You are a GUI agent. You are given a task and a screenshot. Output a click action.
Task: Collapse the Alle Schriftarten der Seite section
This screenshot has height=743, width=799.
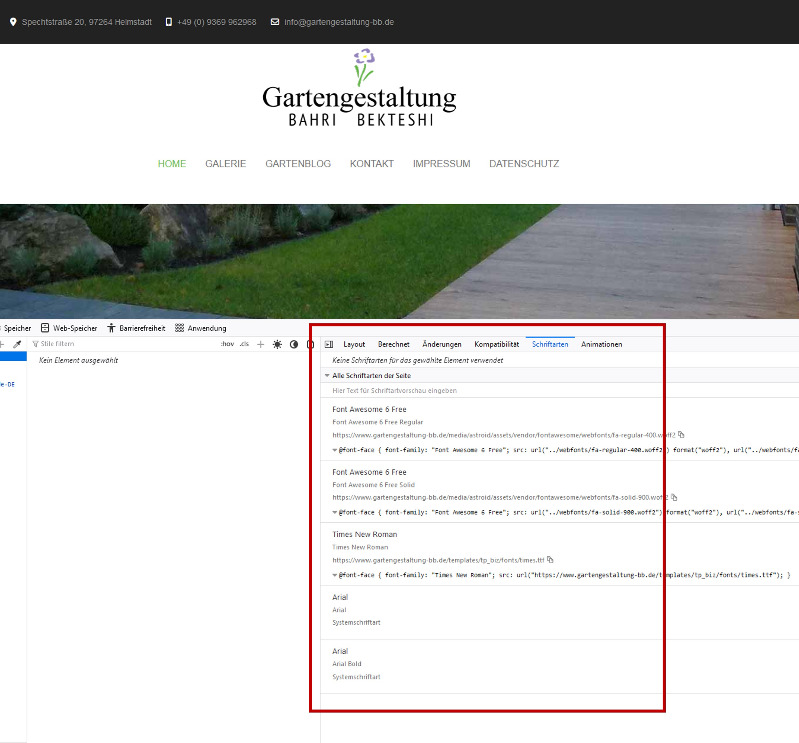[327, 376]
